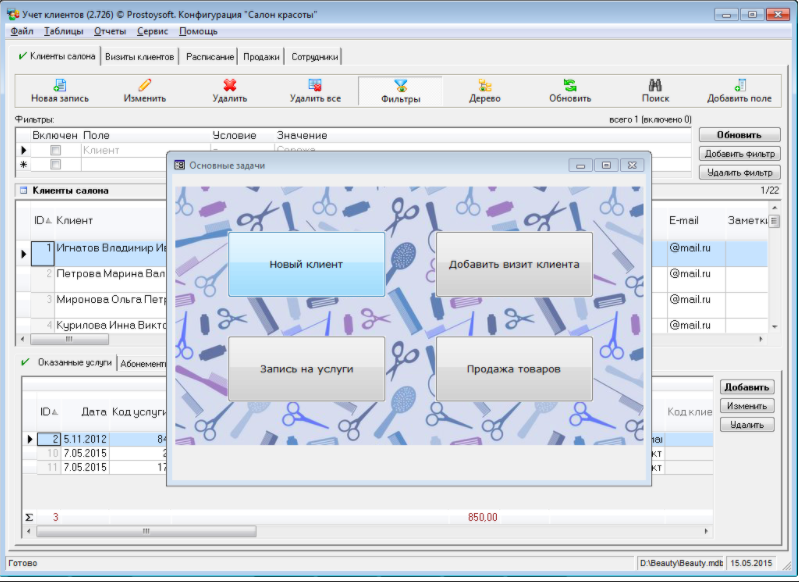Open the Дерево tree view icon
The height and width of the screenshot is (582, 799).
tap(485, 85)
